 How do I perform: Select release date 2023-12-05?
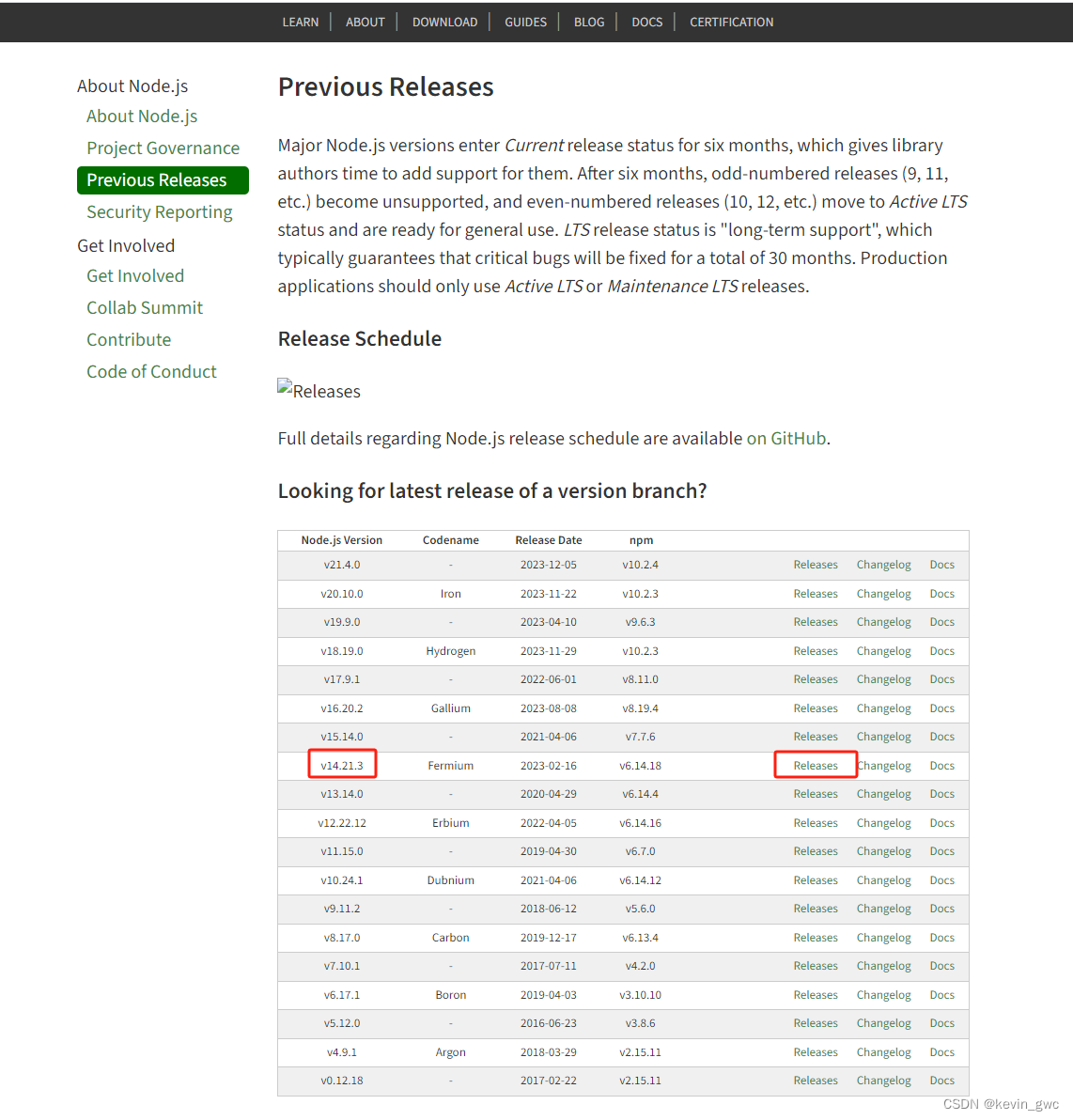(x=548, y=565)
